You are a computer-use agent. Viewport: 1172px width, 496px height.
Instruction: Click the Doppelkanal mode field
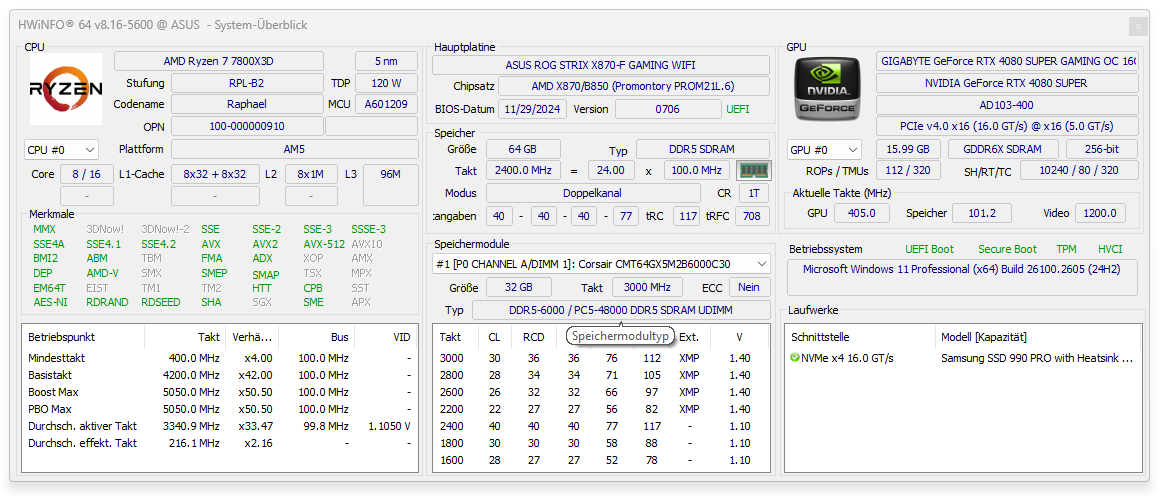(592, 193)
